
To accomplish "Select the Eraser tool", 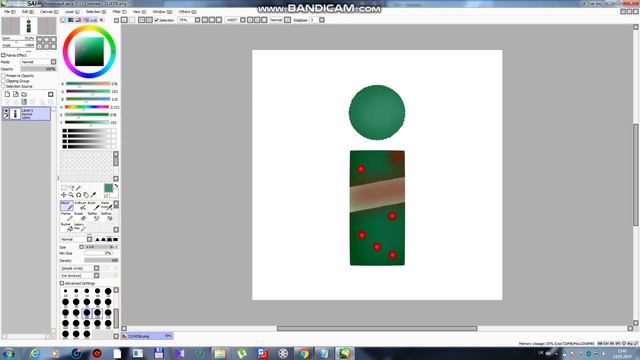I will 80,216.
